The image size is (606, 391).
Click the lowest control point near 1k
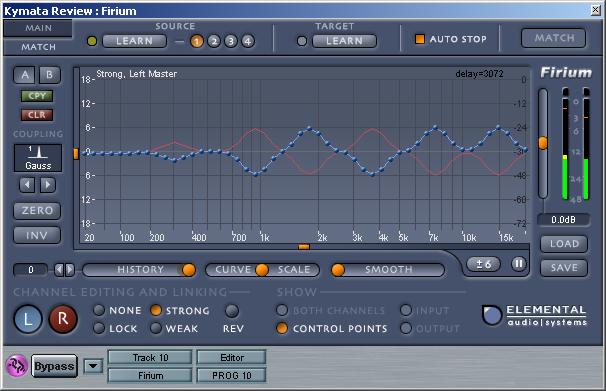(x=255, y=174)
